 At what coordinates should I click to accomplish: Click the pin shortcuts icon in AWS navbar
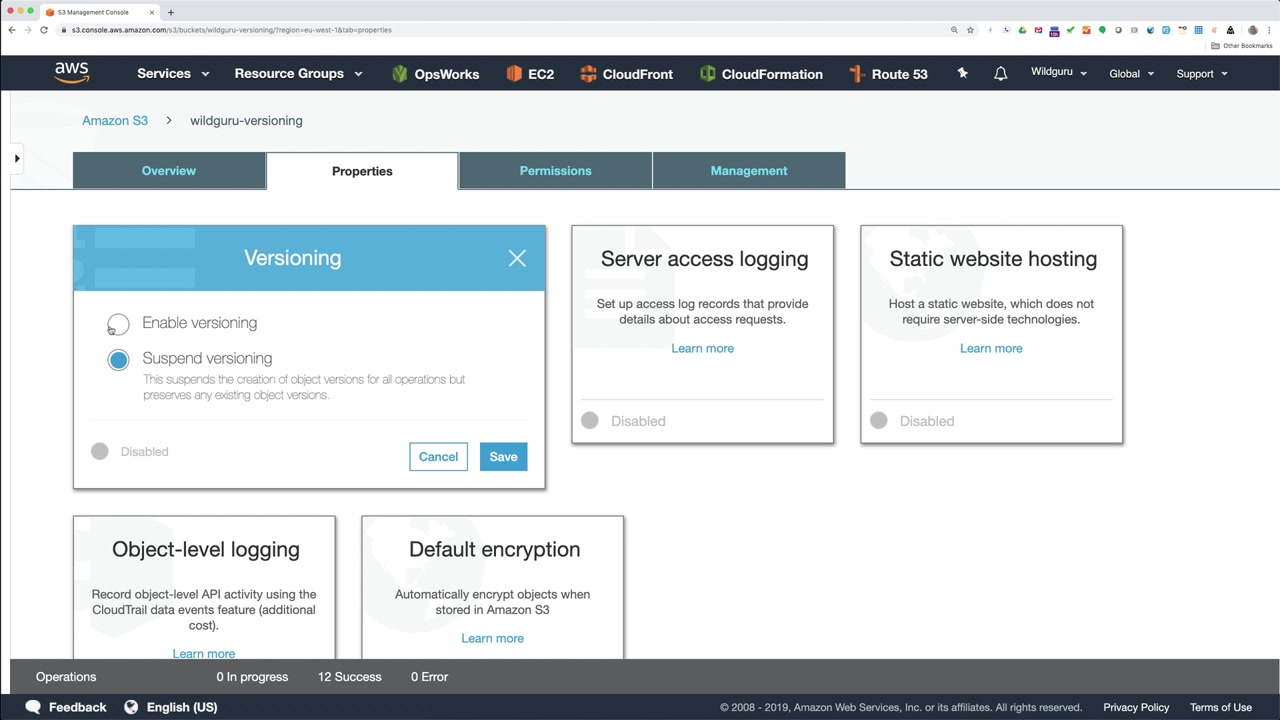962,73
